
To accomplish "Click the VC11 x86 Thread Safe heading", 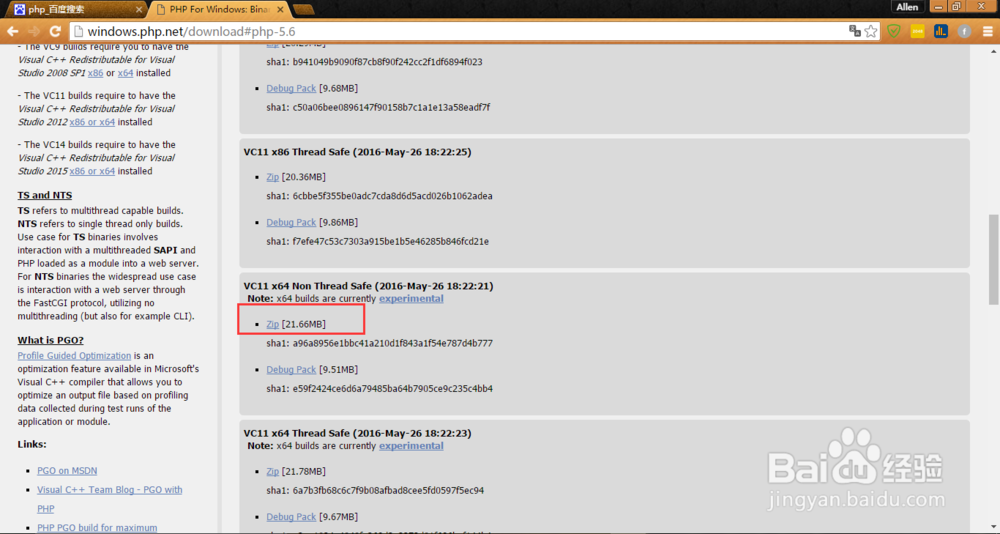I will coord(357,152).
